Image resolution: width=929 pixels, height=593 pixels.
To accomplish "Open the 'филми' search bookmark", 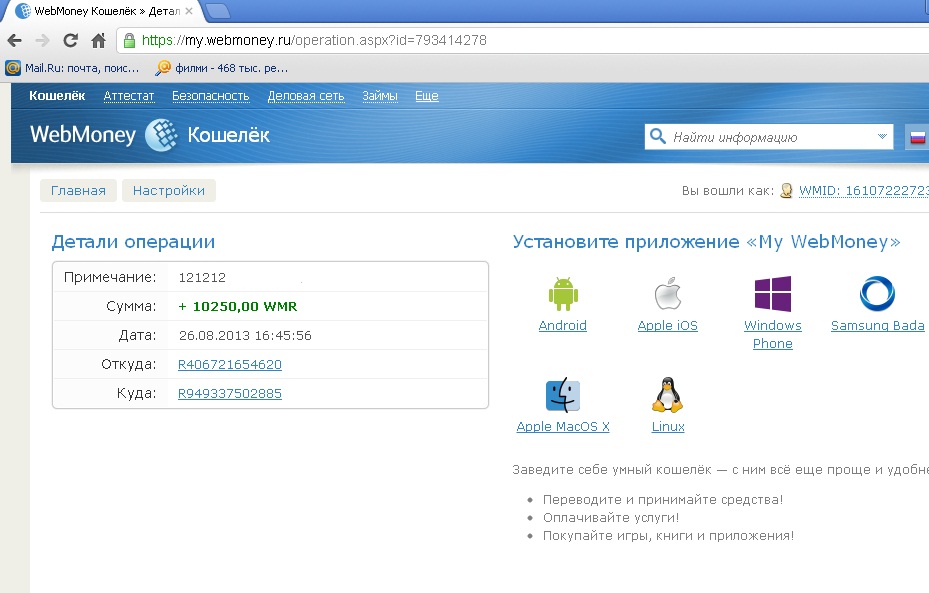I will tap(222, 68).
